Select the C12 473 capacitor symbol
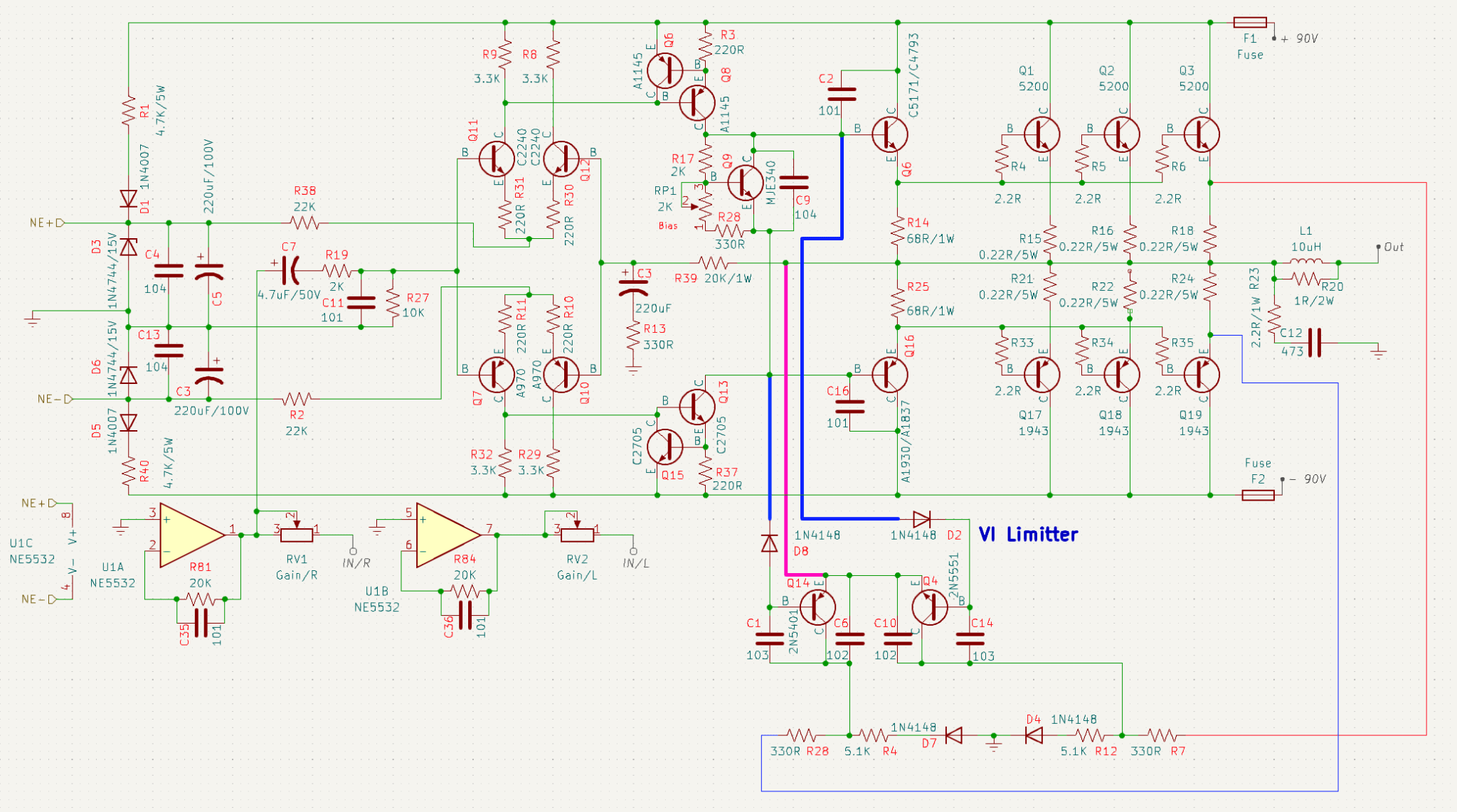The height and width of the screenshot is (812, 1457). 1315,343
